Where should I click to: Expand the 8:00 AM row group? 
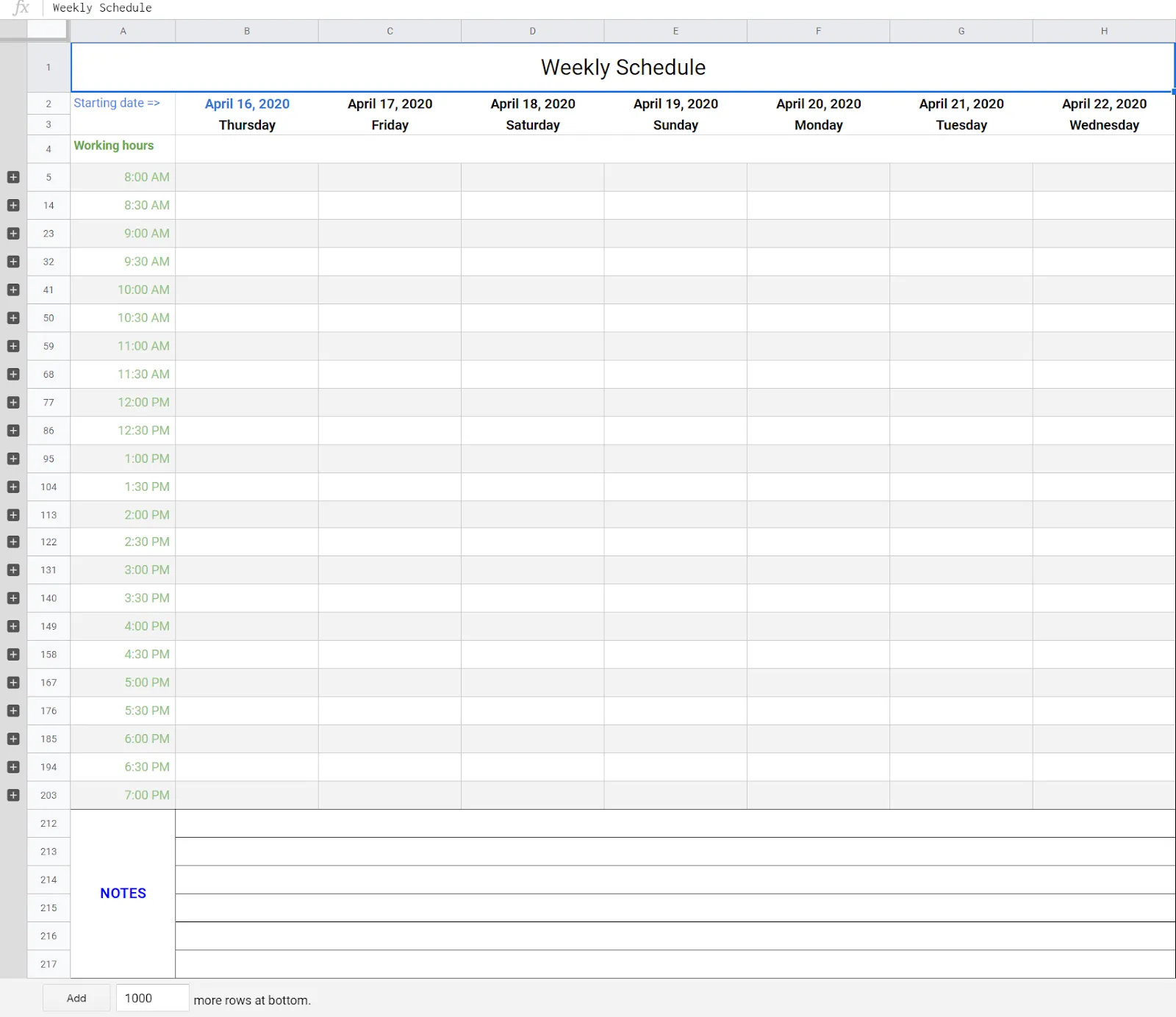tap(12, 176)
